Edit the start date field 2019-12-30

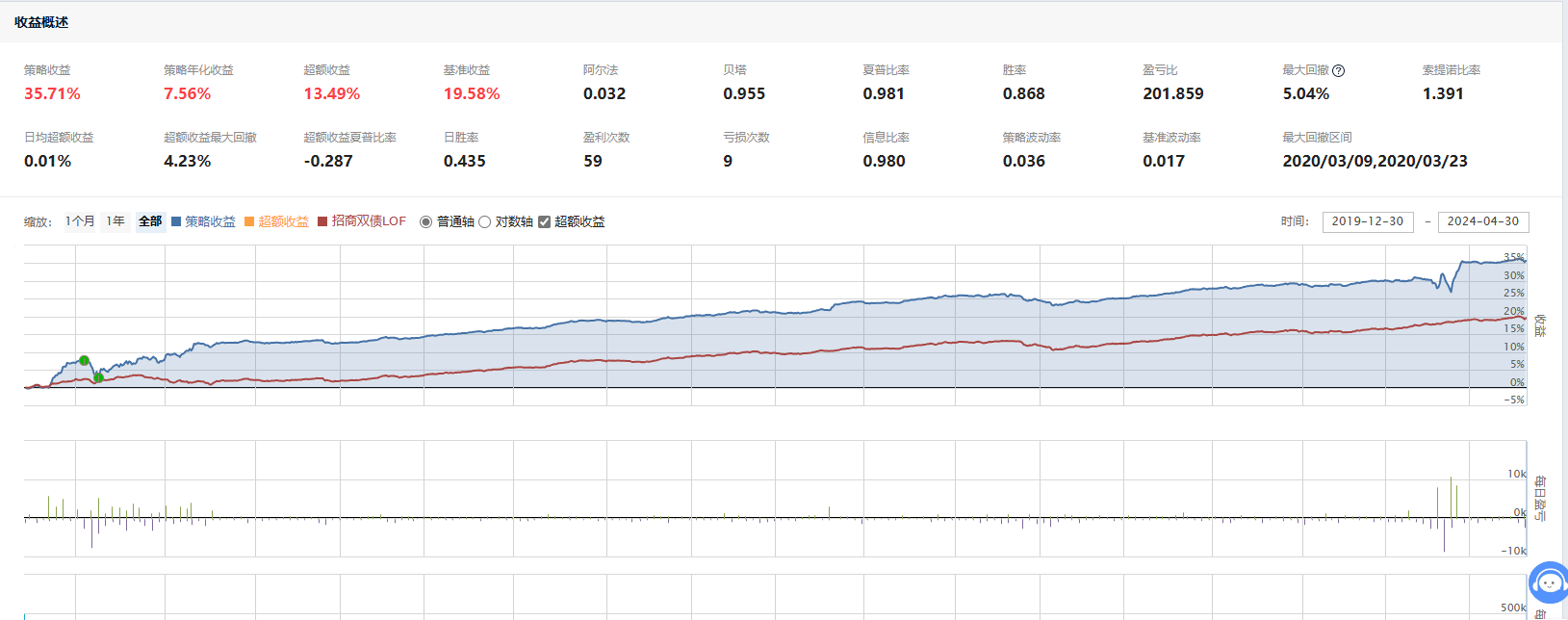tap(1368, 221)
